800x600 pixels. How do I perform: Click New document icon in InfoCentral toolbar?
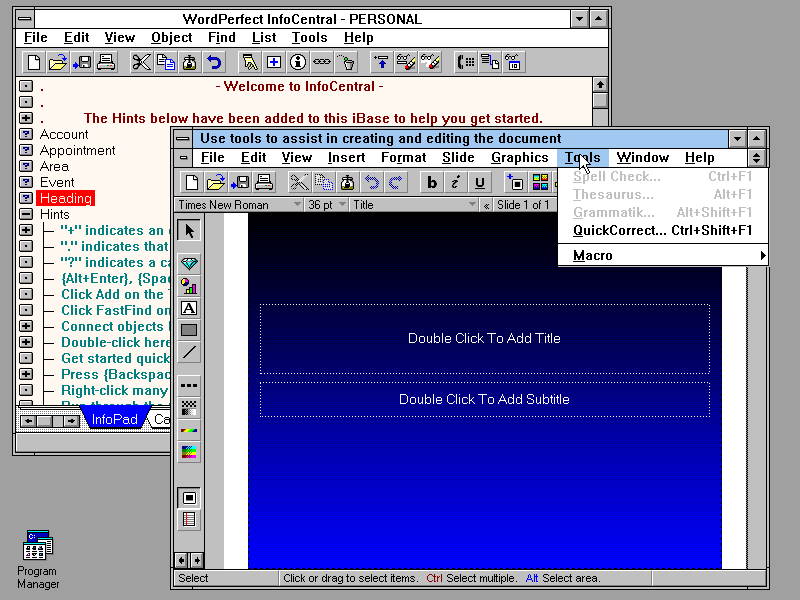(x=34, y=62)
